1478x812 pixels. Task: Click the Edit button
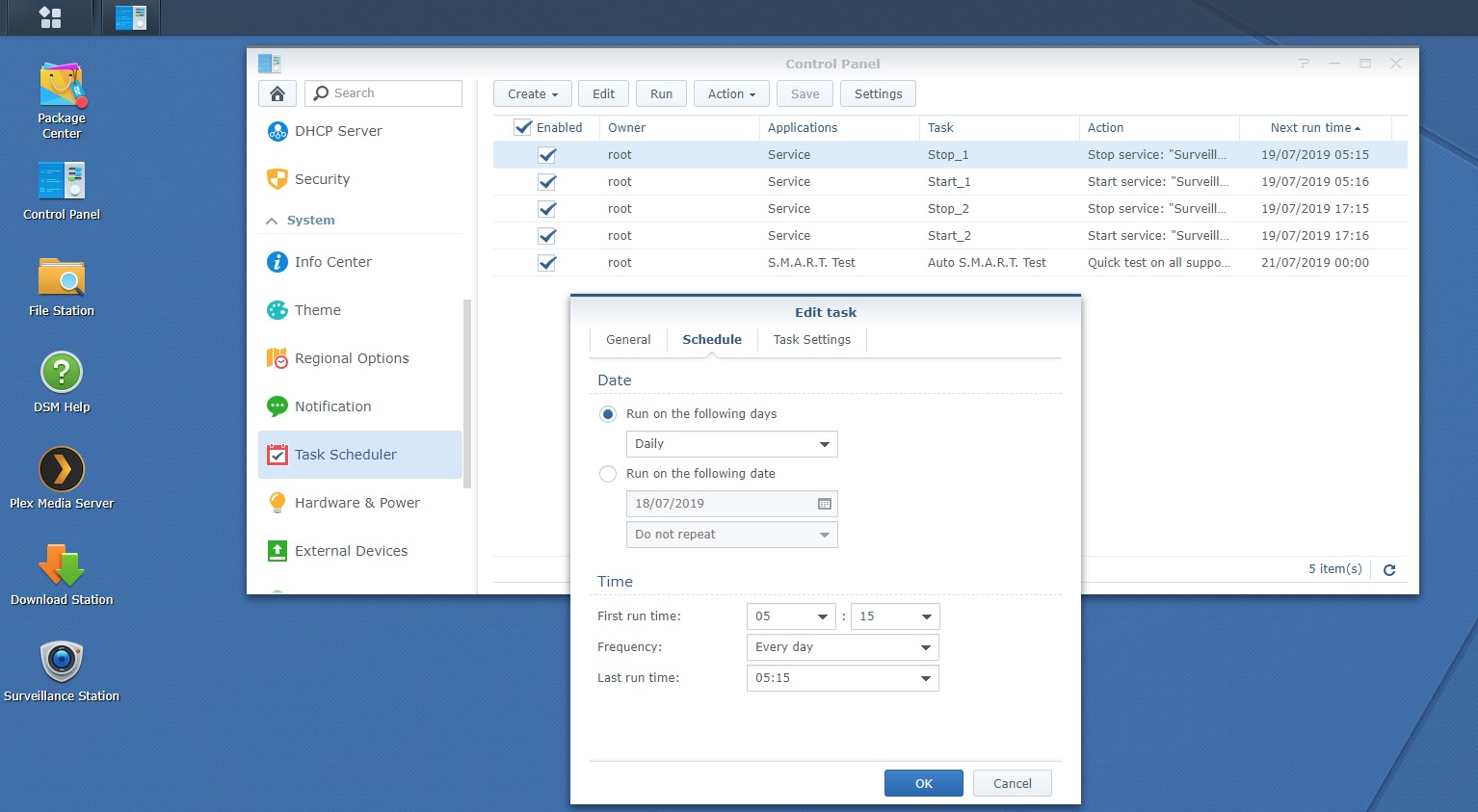pyautogui.click(x=604, y=93)
